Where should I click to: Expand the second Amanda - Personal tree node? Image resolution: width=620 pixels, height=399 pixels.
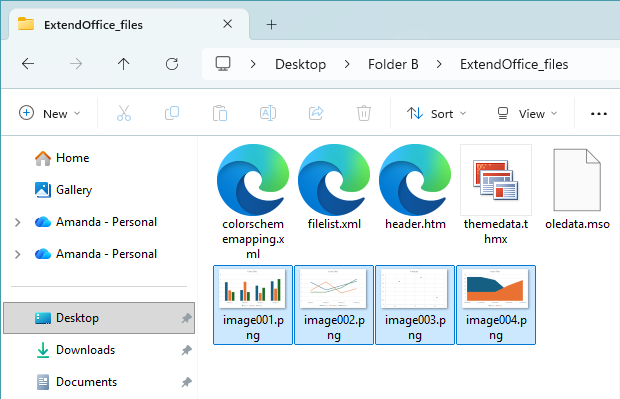click(x=17, y=255)
